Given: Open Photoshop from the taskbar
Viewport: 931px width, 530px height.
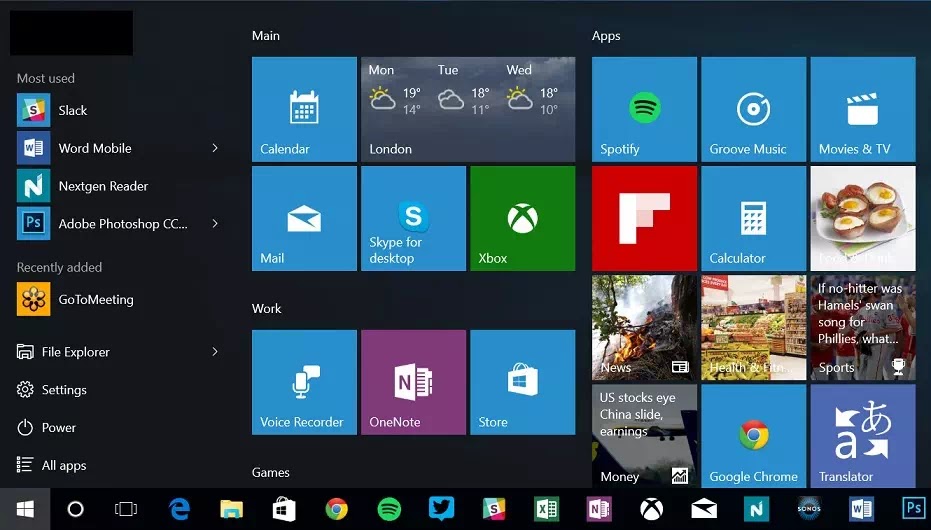Looking at the screenshot, I should pos(913,509).
